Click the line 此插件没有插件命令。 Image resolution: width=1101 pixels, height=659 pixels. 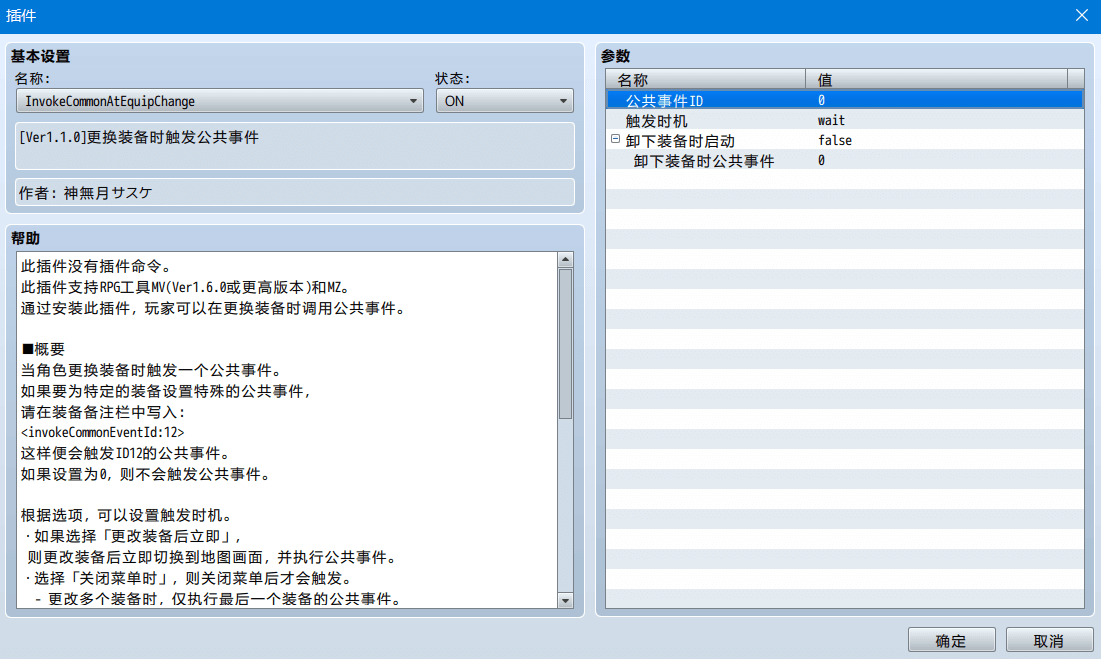[x=96, y=266]
